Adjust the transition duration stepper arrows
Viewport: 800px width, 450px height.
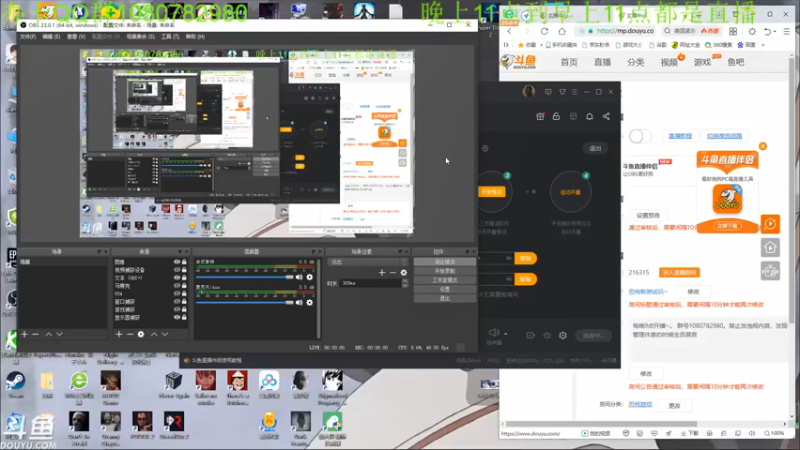[x=405, y=283]
